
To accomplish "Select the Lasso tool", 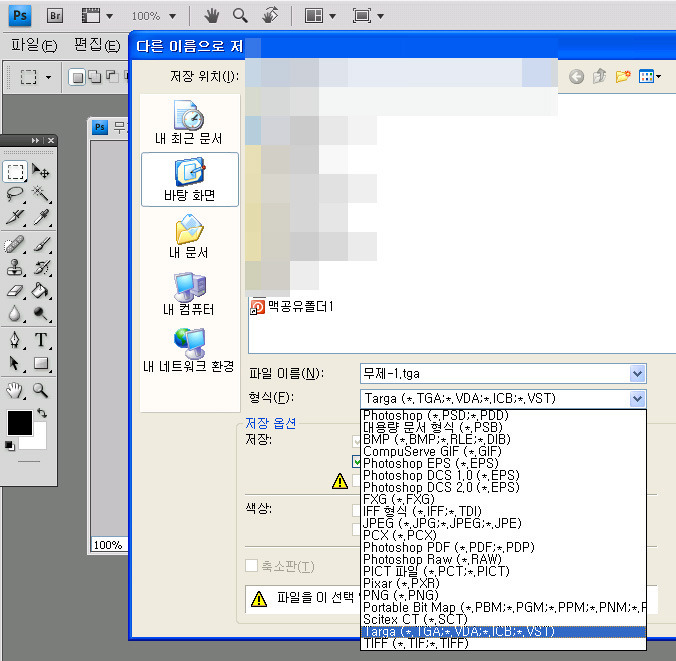I will (16, 194).
